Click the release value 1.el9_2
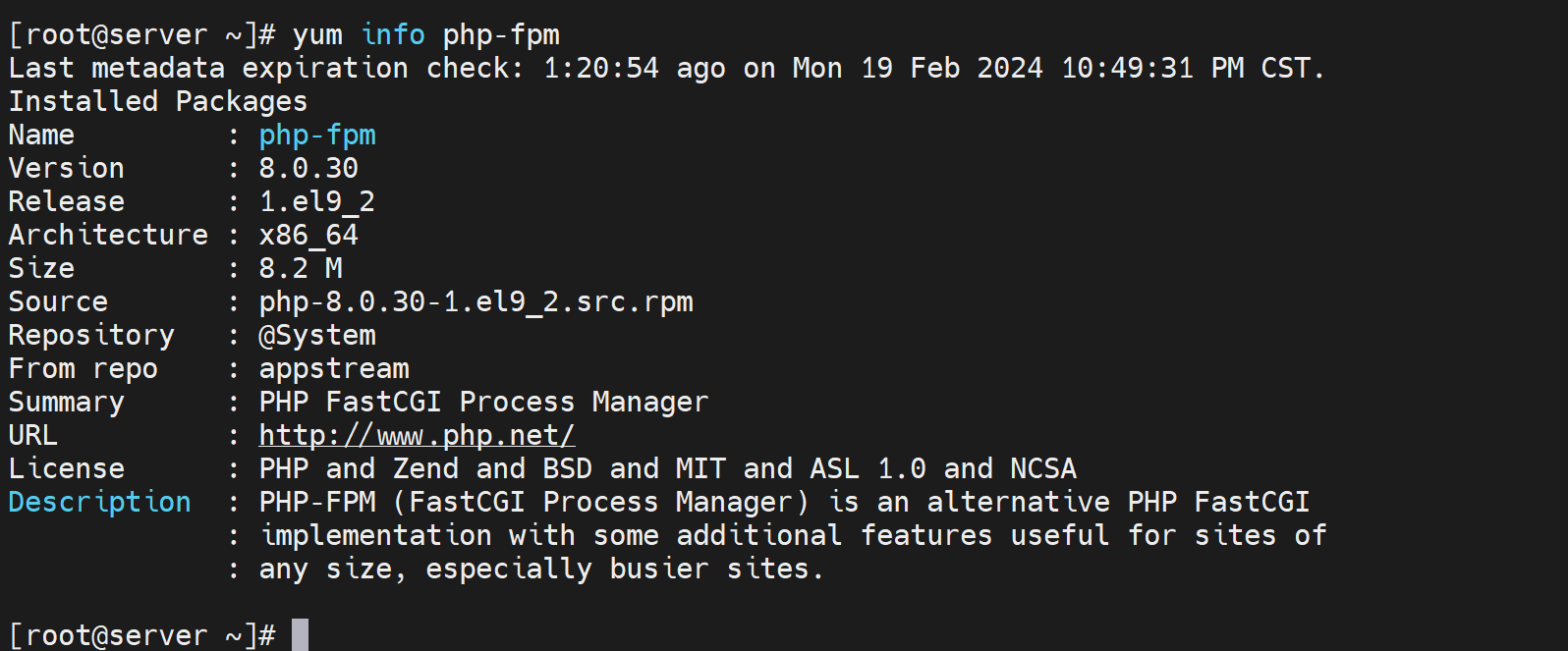The image size is (1568, 651). coord(316,202)
